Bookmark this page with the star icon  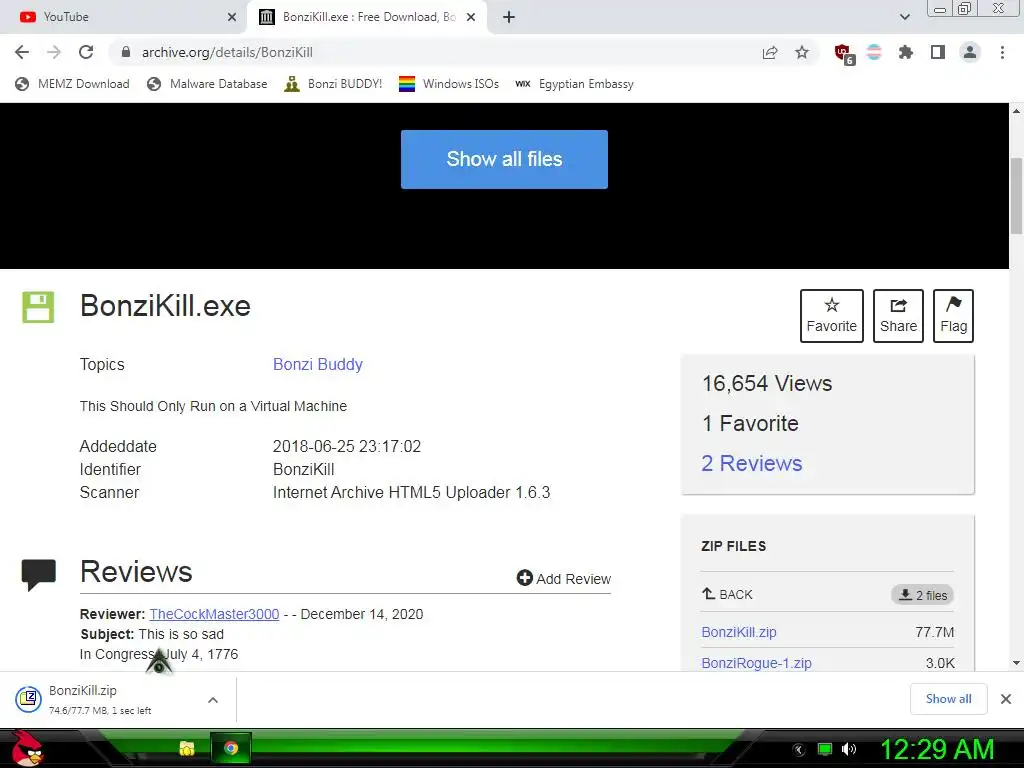802,52
